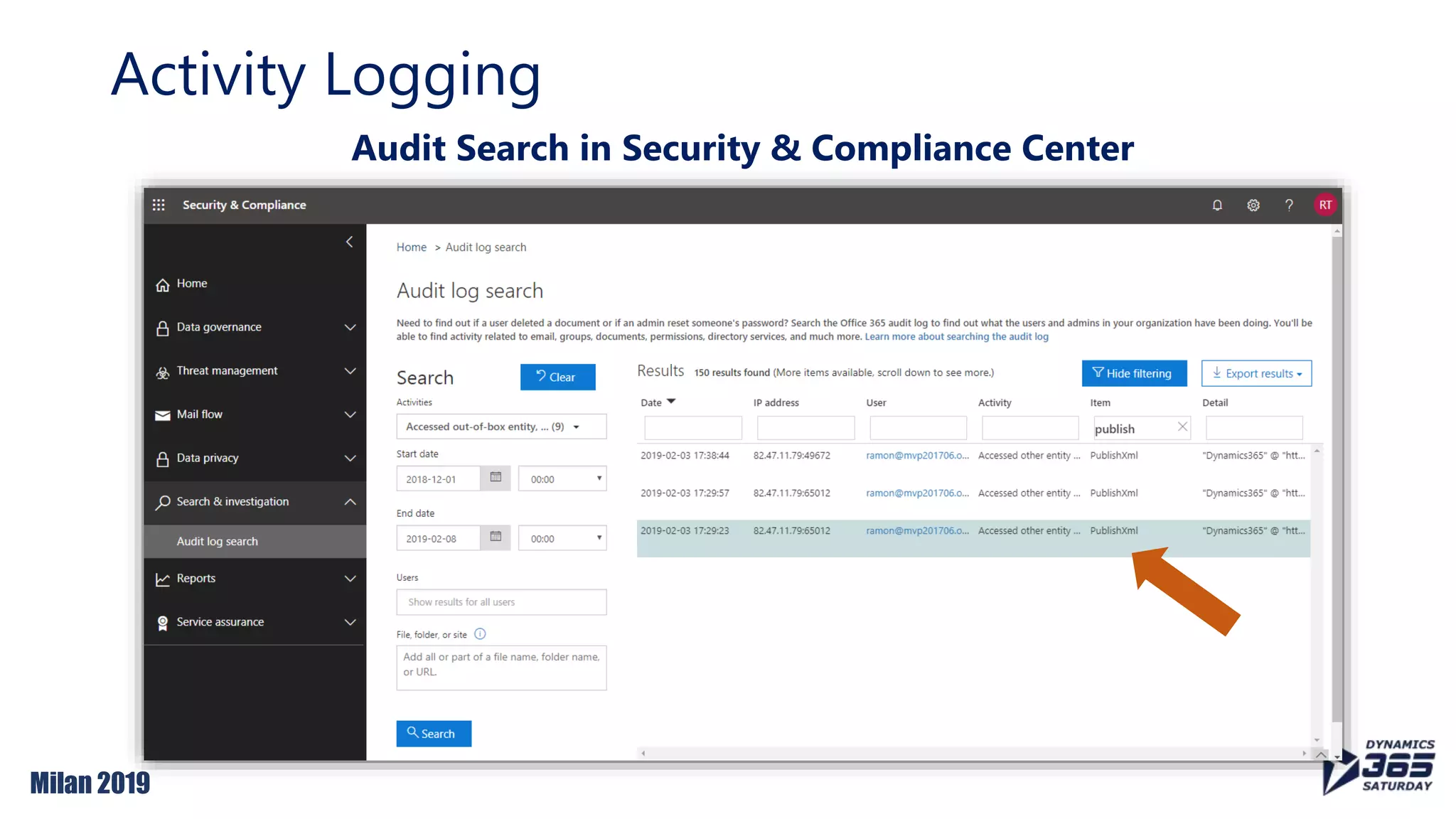Screen dimensions: 1456x819
Task: Click the results horizontal scrollbar
Action: pos(974,753)
